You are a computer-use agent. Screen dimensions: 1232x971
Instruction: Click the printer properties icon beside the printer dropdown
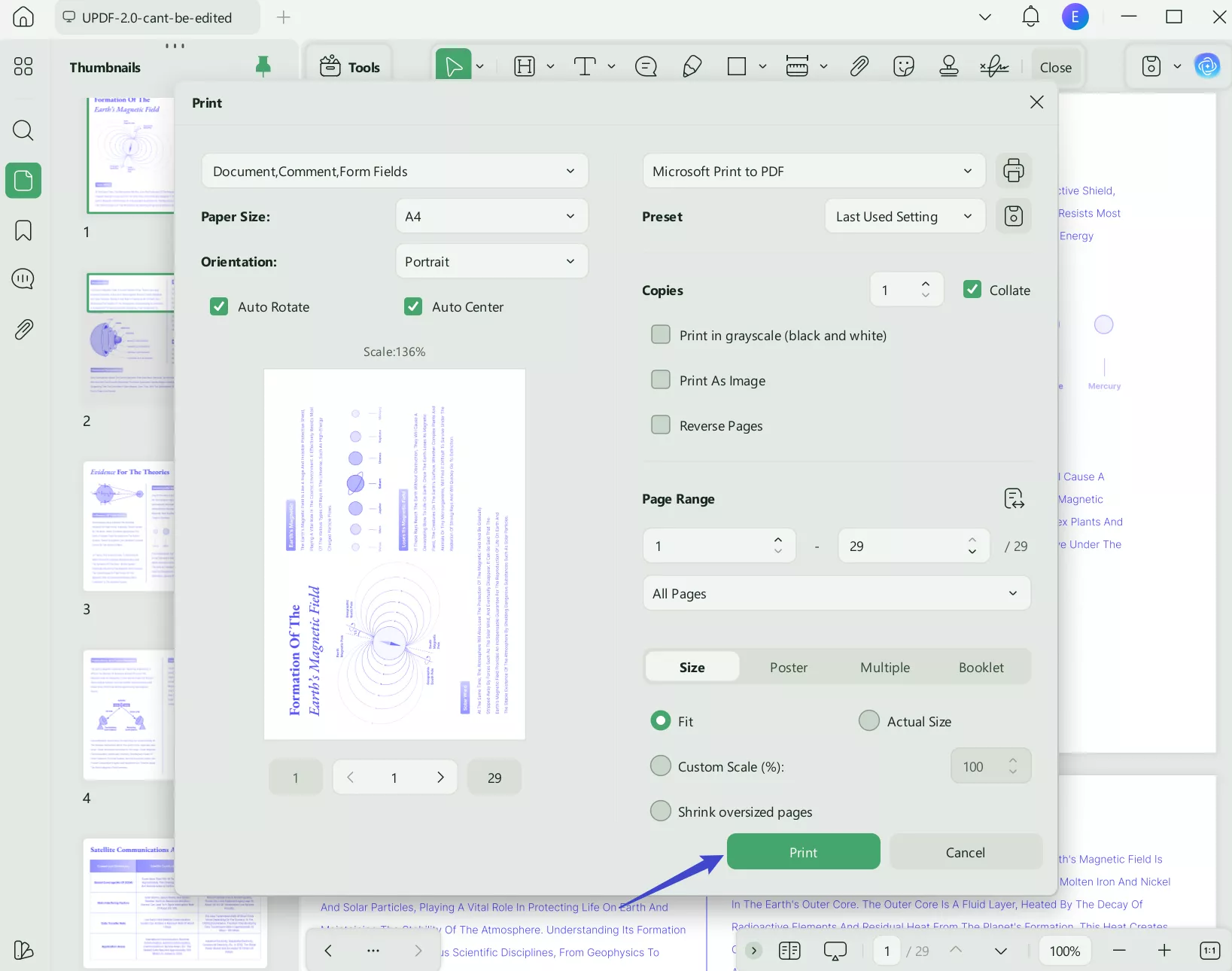click(1014, 171)
